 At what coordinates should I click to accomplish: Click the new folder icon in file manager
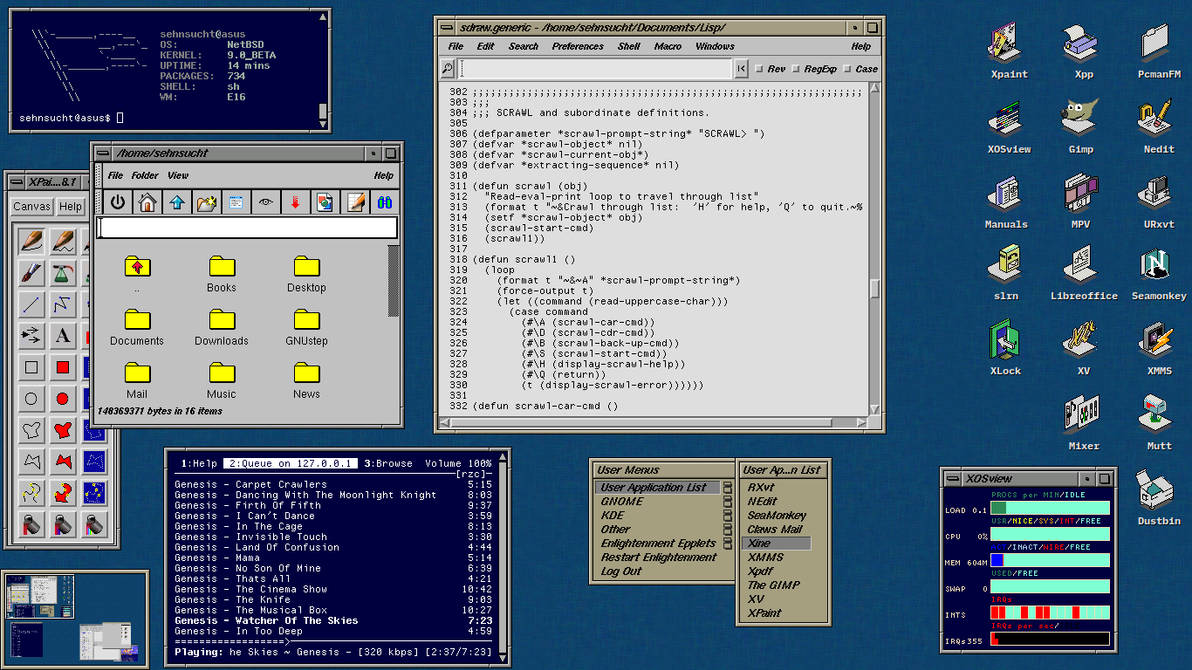pyautogui.click(x=207, y=202)
